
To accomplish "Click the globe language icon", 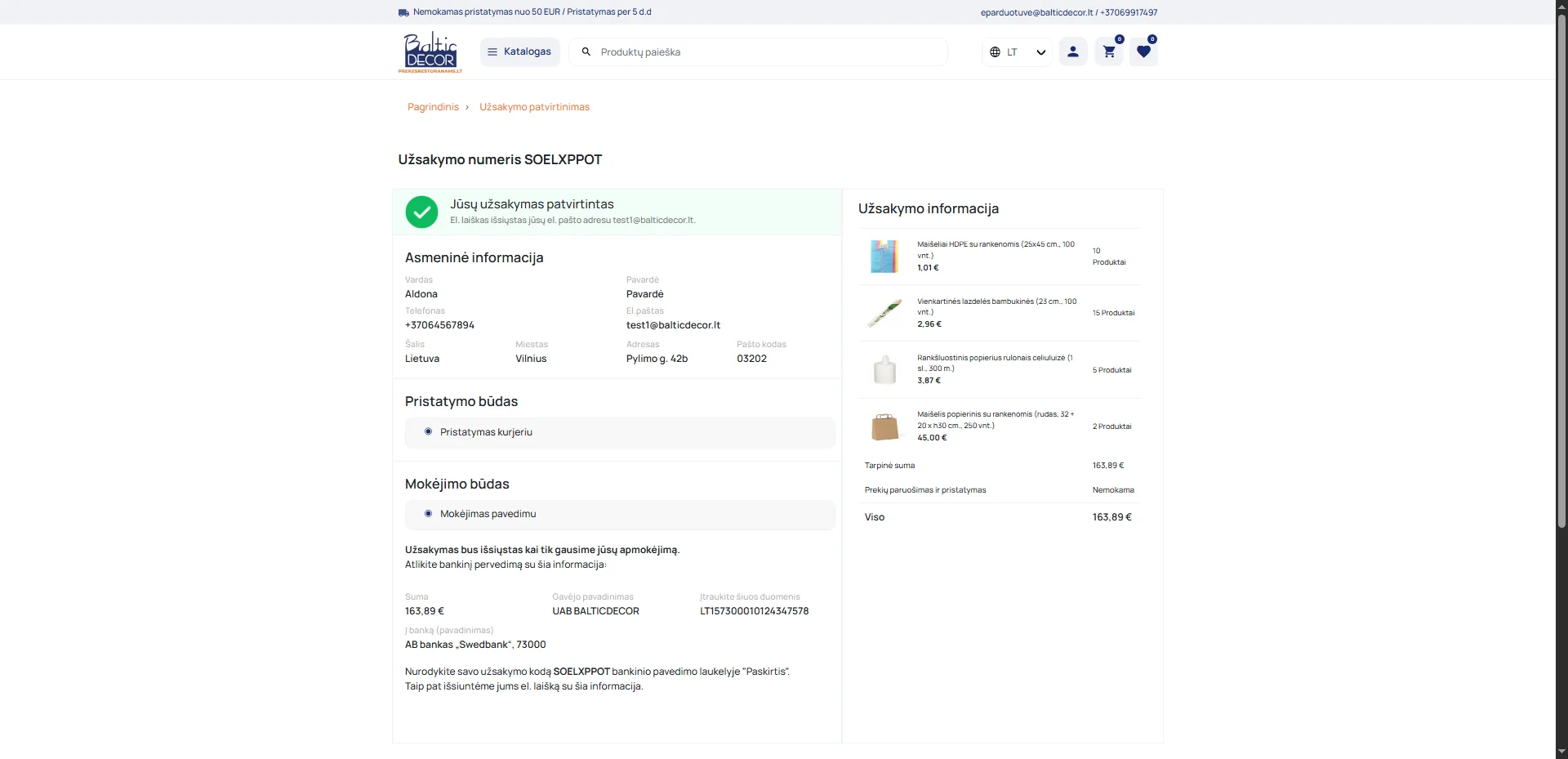I will [995, 51].
